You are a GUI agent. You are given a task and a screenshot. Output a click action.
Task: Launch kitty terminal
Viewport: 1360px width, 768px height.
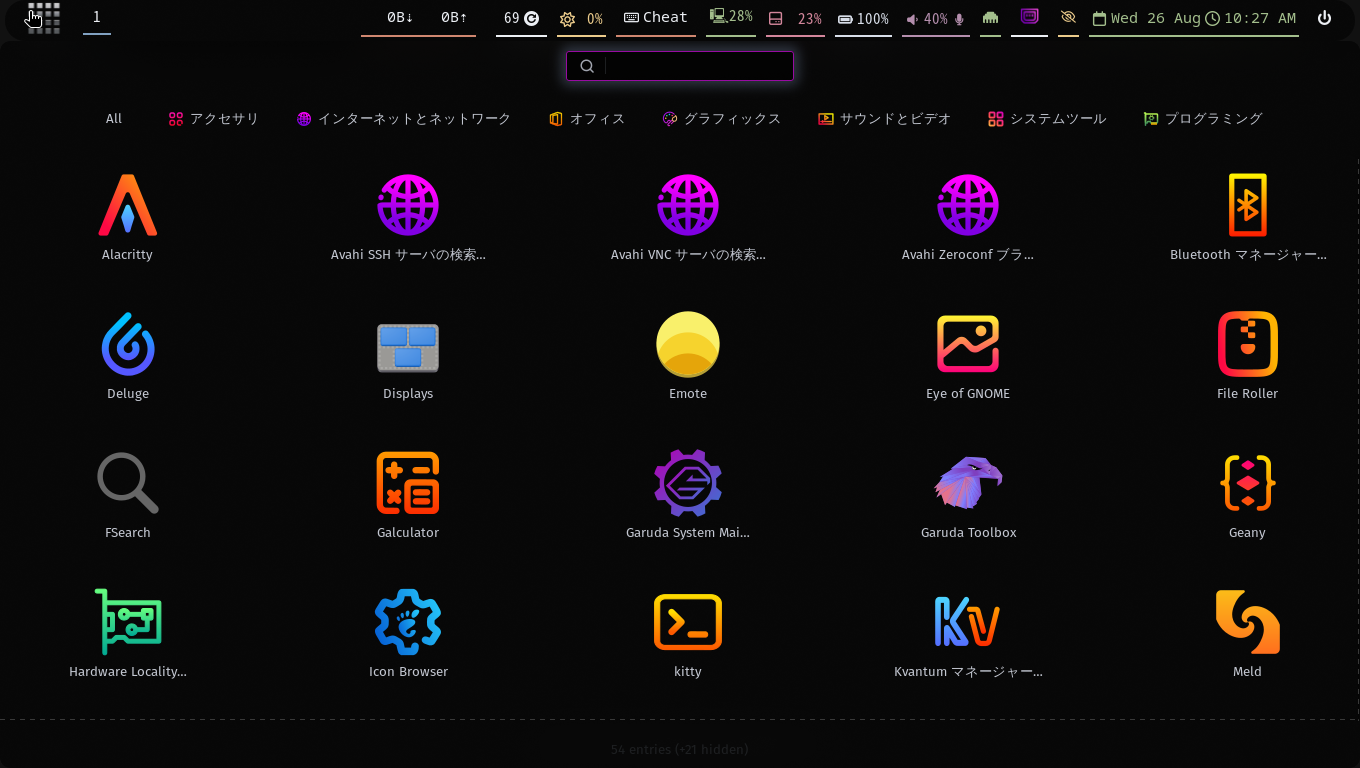tap(688, 635)
